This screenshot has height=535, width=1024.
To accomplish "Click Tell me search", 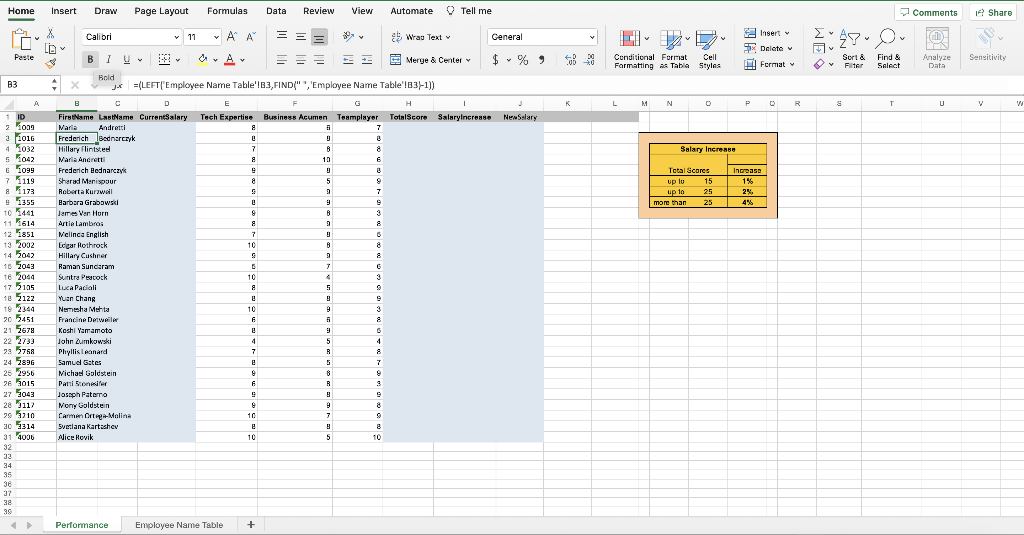I will tap(469, 11).
